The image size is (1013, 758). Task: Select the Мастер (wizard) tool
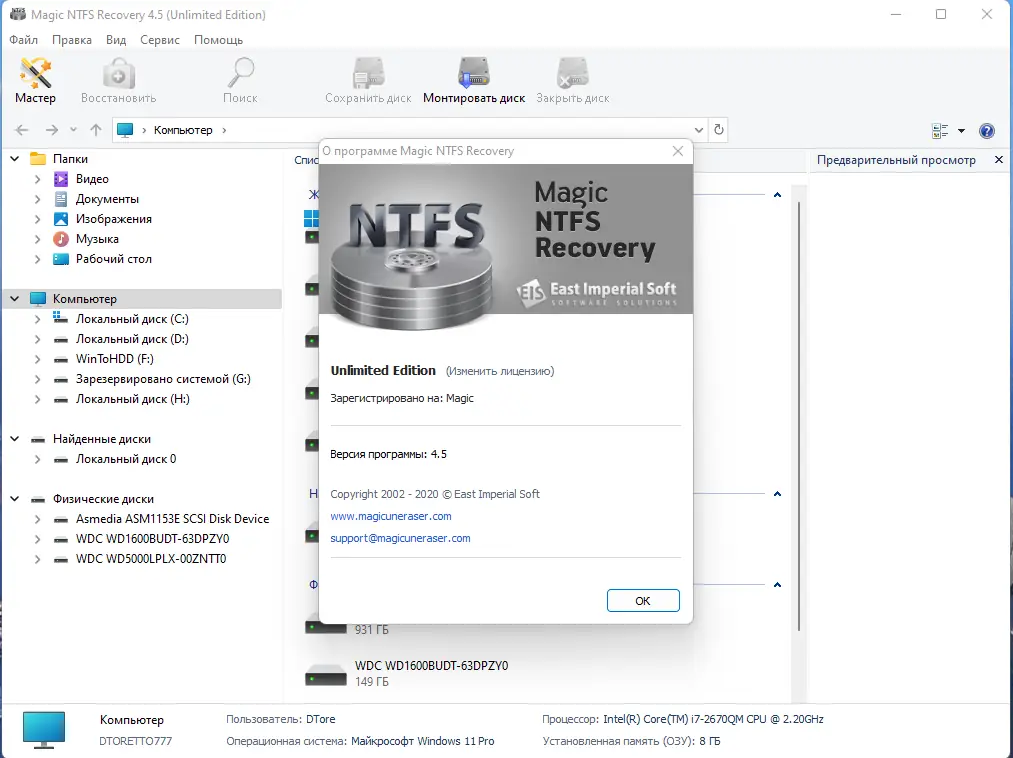coord(35,80)
